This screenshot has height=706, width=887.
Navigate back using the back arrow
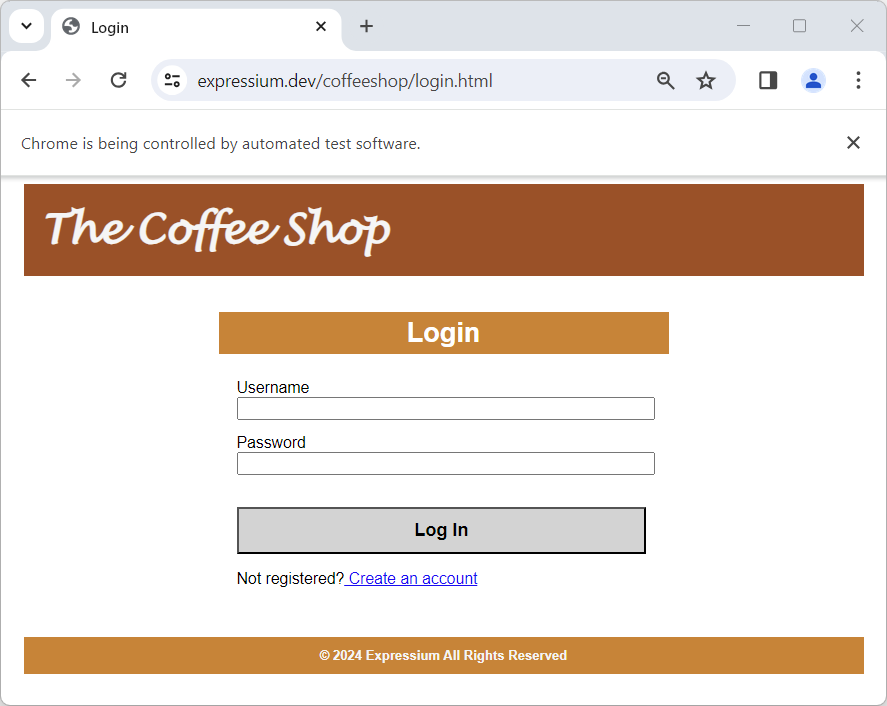(x=28, y=80)
